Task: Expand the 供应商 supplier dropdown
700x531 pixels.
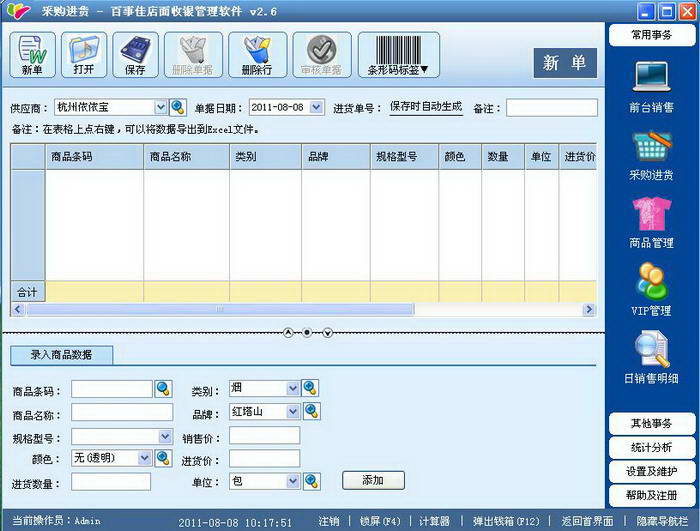Action: pos(161,107)
